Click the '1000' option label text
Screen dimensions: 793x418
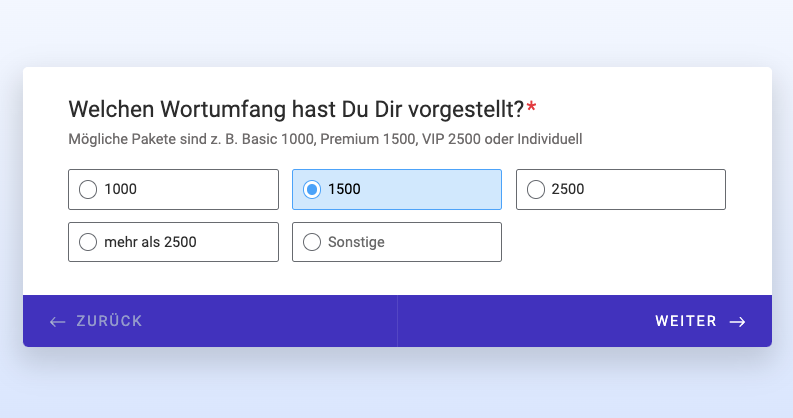(x=120, y=189)
